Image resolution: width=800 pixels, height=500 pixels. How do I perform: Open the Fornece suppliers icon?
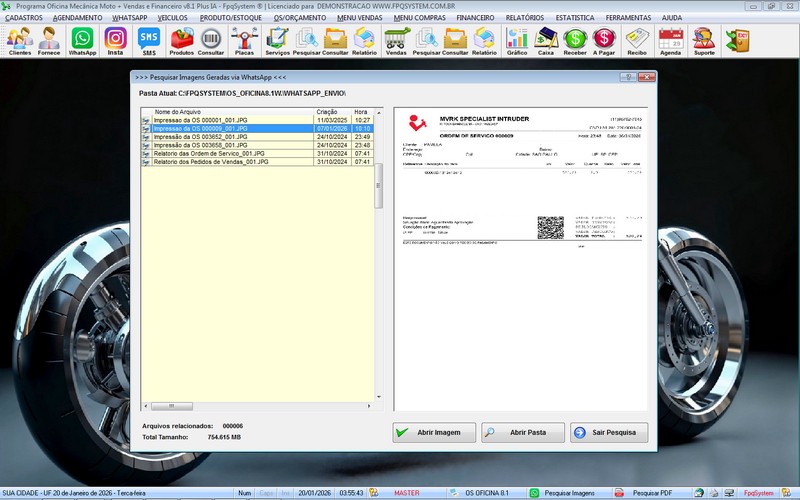(x=49, y=41)
